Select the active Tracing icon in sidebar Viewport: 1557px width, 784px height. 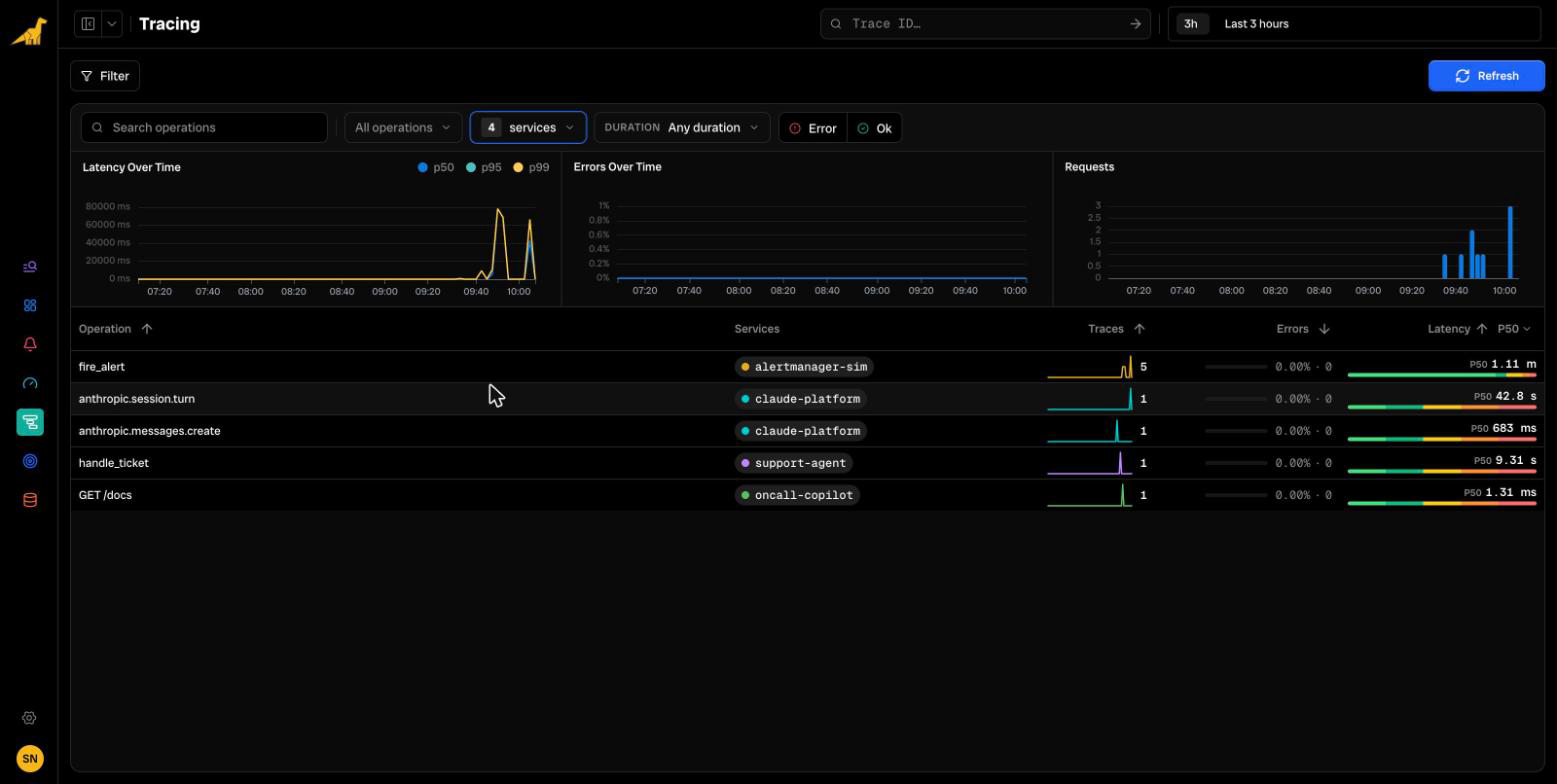coord(30,422)
